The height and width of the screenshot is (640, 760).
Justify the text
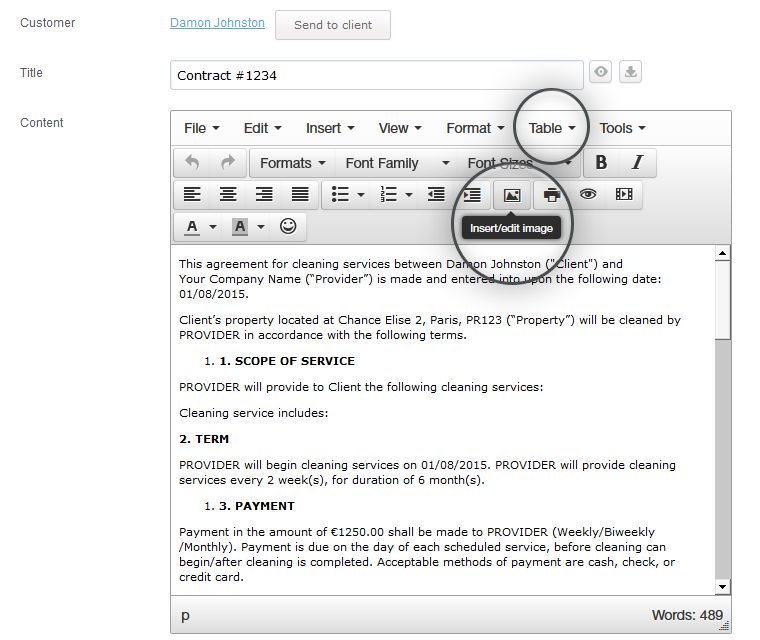[300, 195]
